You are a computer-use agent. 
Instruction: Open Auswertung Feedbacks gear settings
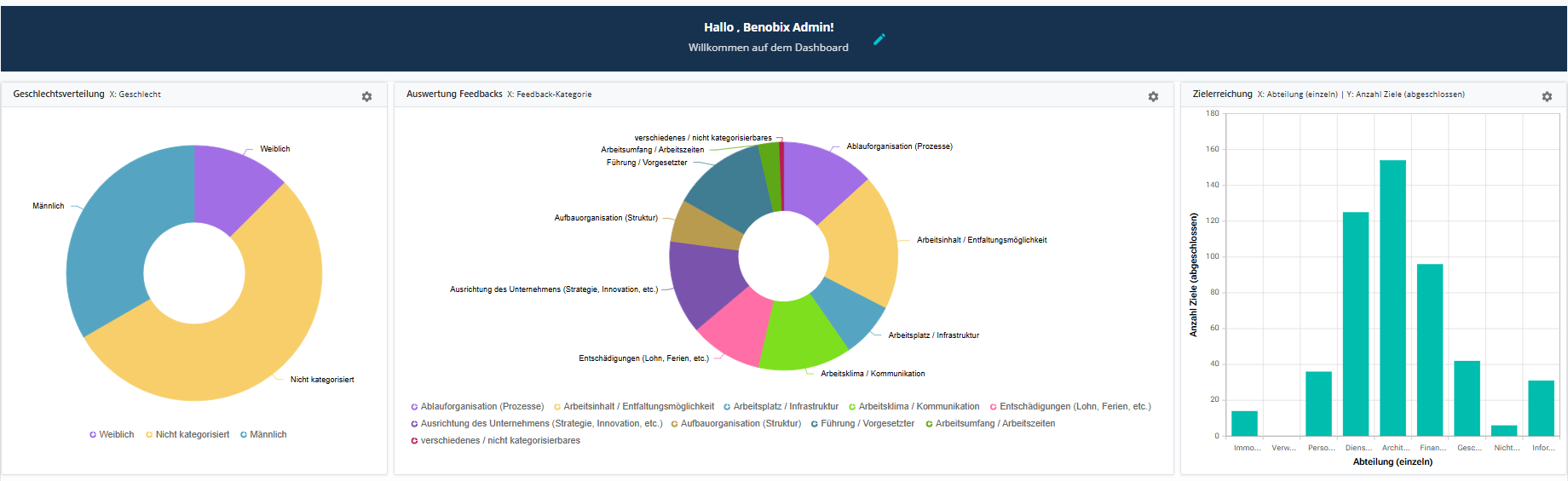pyautogui.click(x=1153, y=97)
